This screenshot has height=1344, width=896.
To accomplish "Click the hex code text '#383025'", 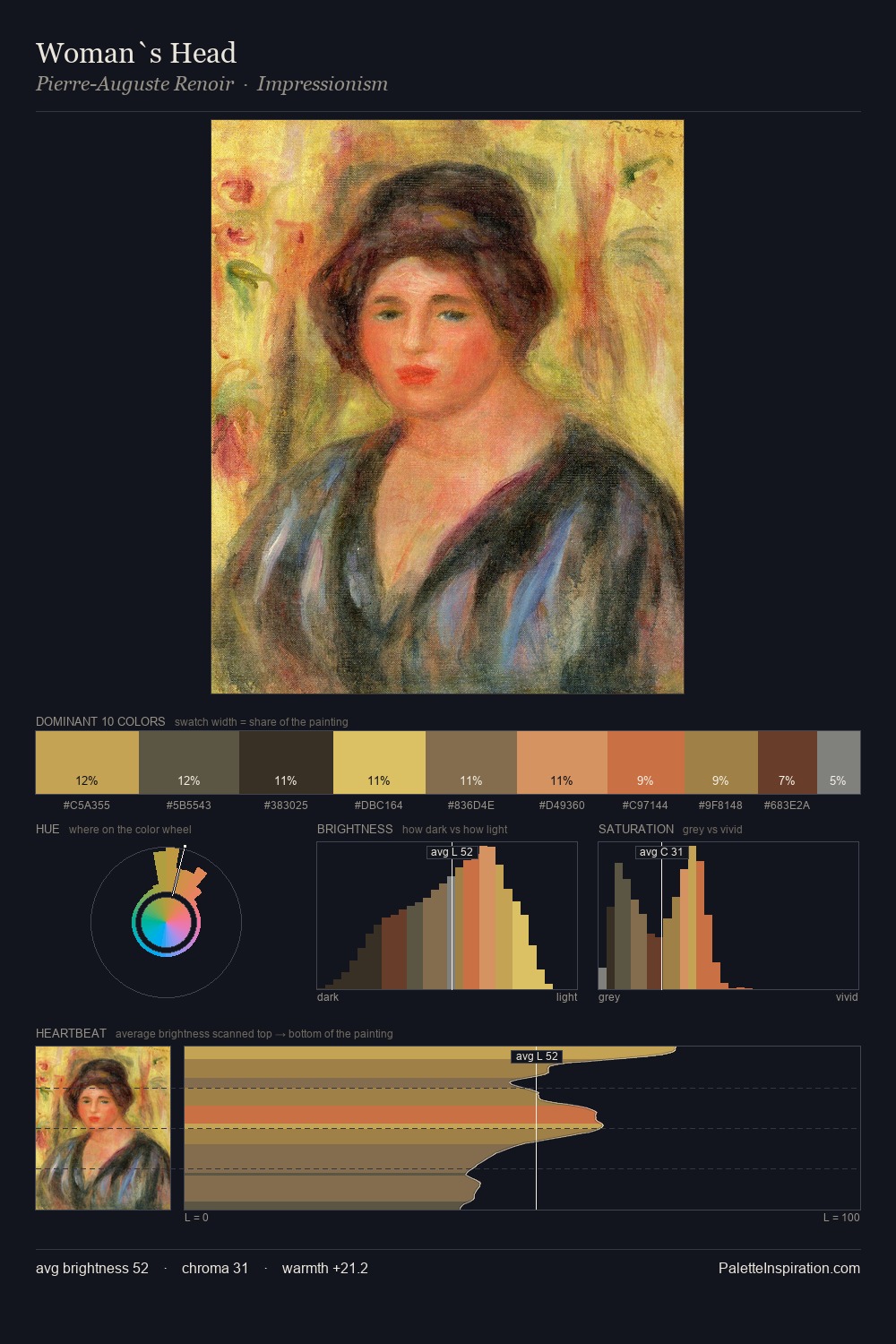I will click(x=286, y=806).
